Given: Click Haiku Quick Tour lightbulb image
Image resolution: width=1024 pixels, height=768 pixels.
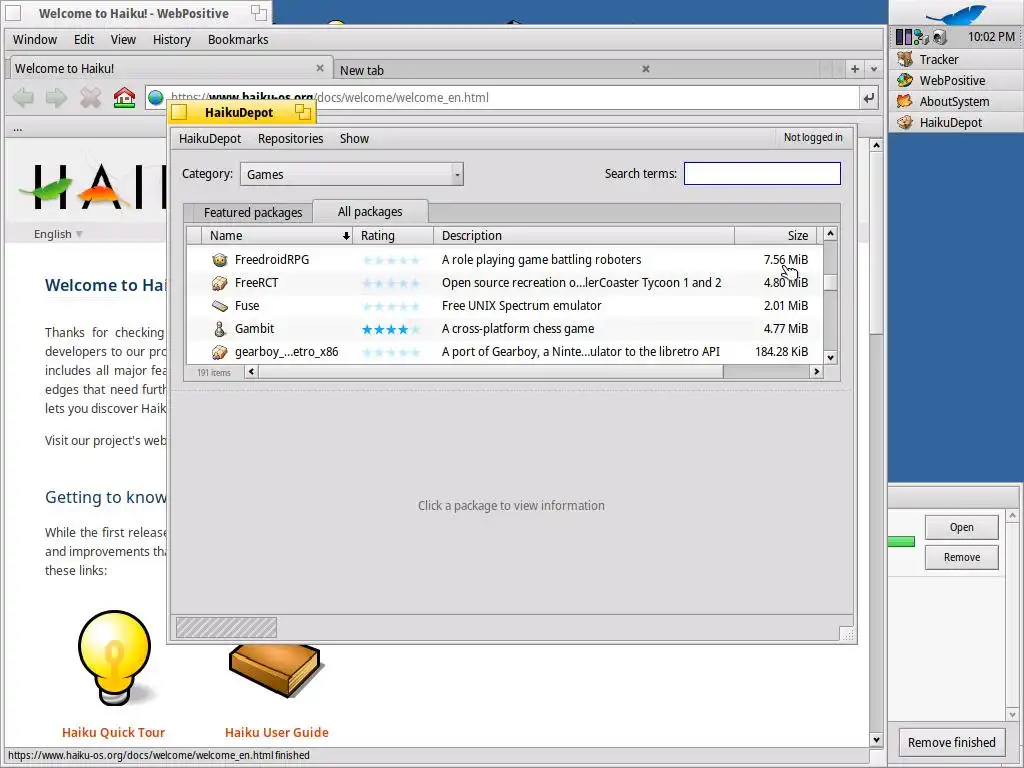Looking at the screenshot, I should [x=115, y=658].
